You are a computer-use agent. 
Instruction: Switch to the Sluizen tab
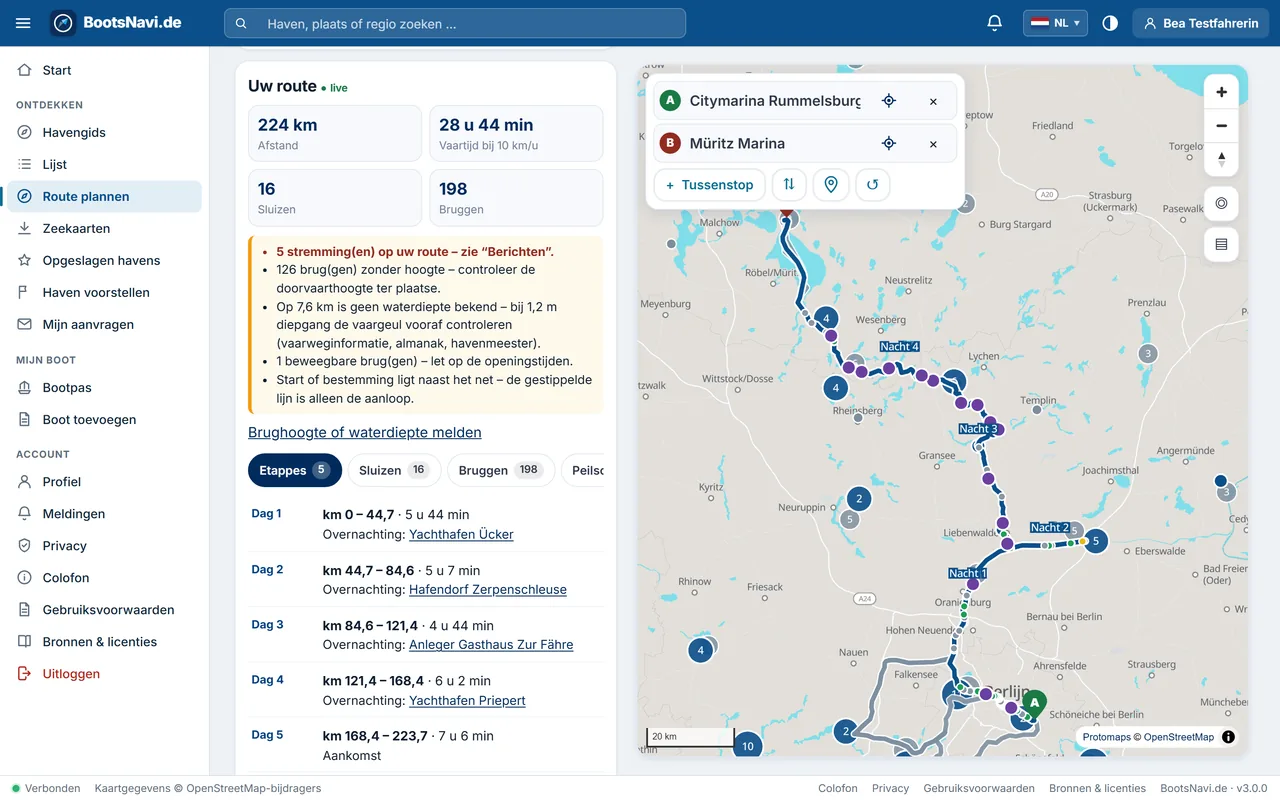click(x=393, y=470)
